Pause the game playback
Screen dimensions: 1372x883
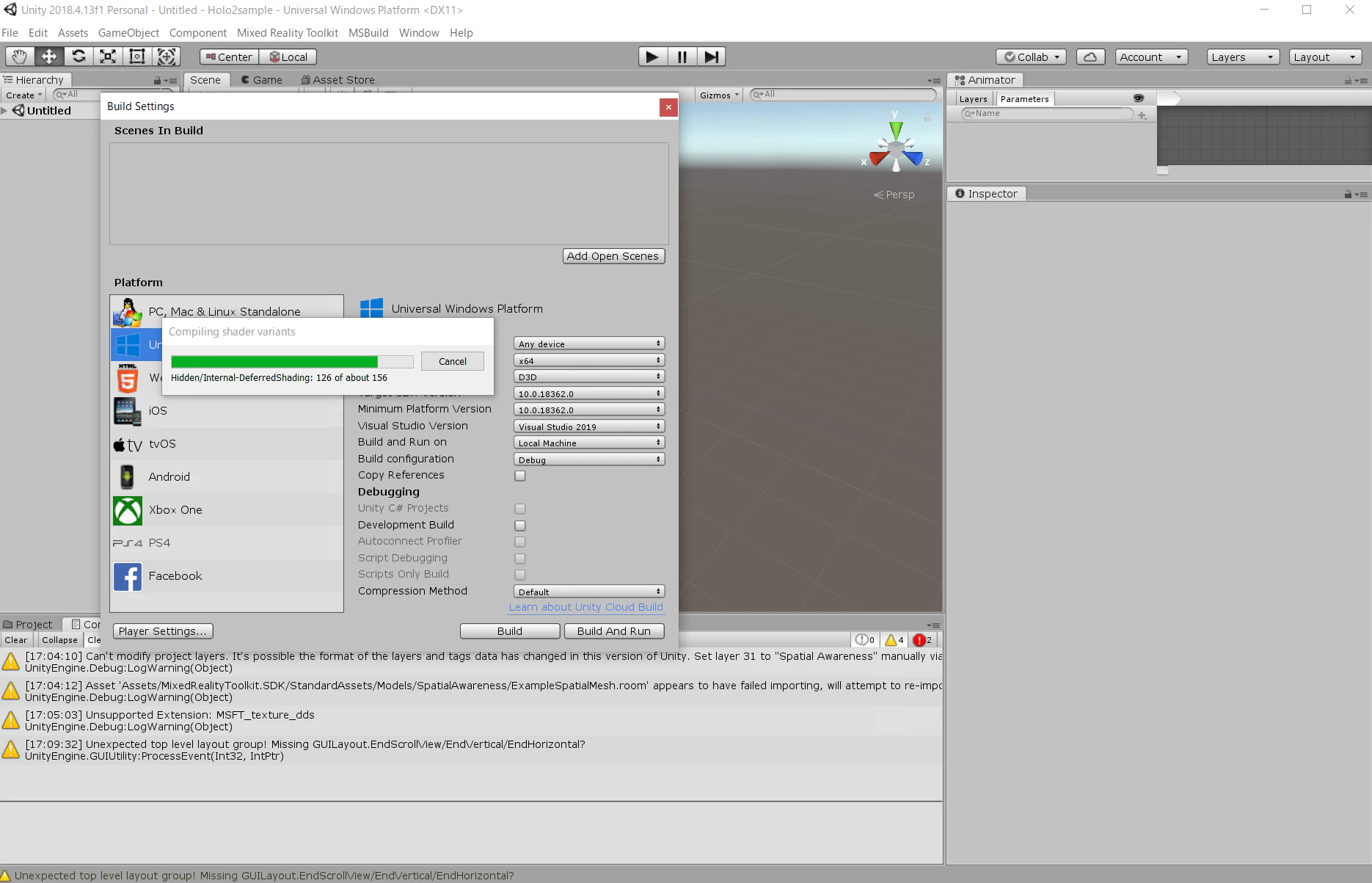coord(682,57)
